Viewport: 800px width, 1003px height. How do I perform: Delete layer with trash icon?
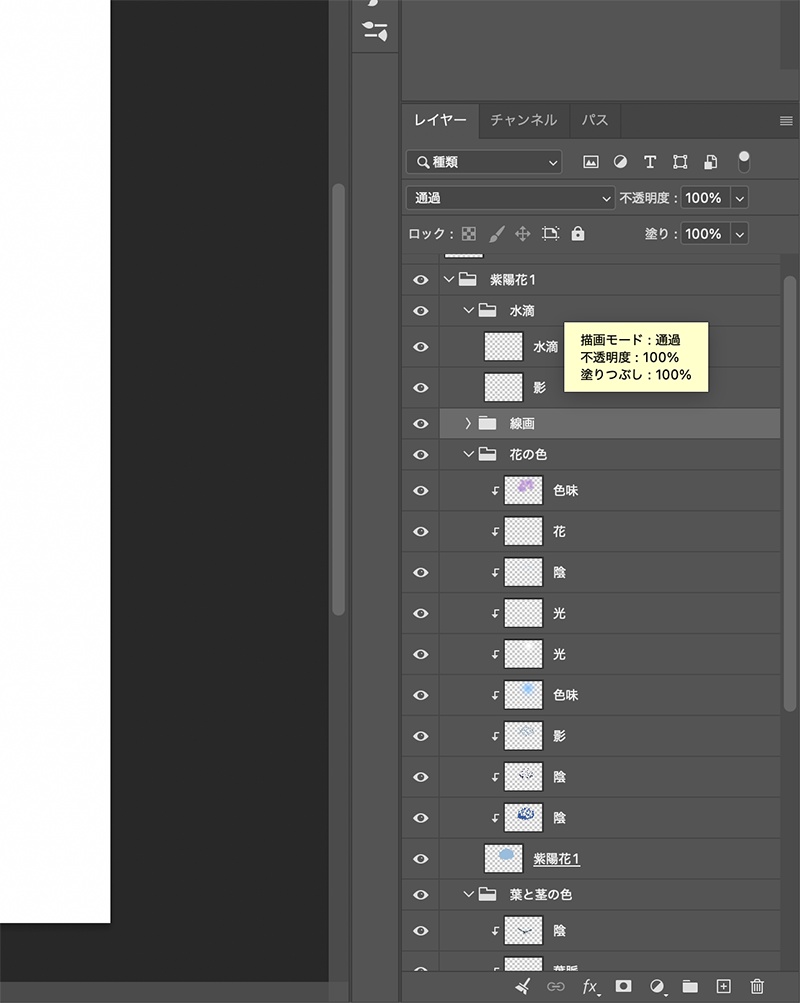click(x=757, y=986)
